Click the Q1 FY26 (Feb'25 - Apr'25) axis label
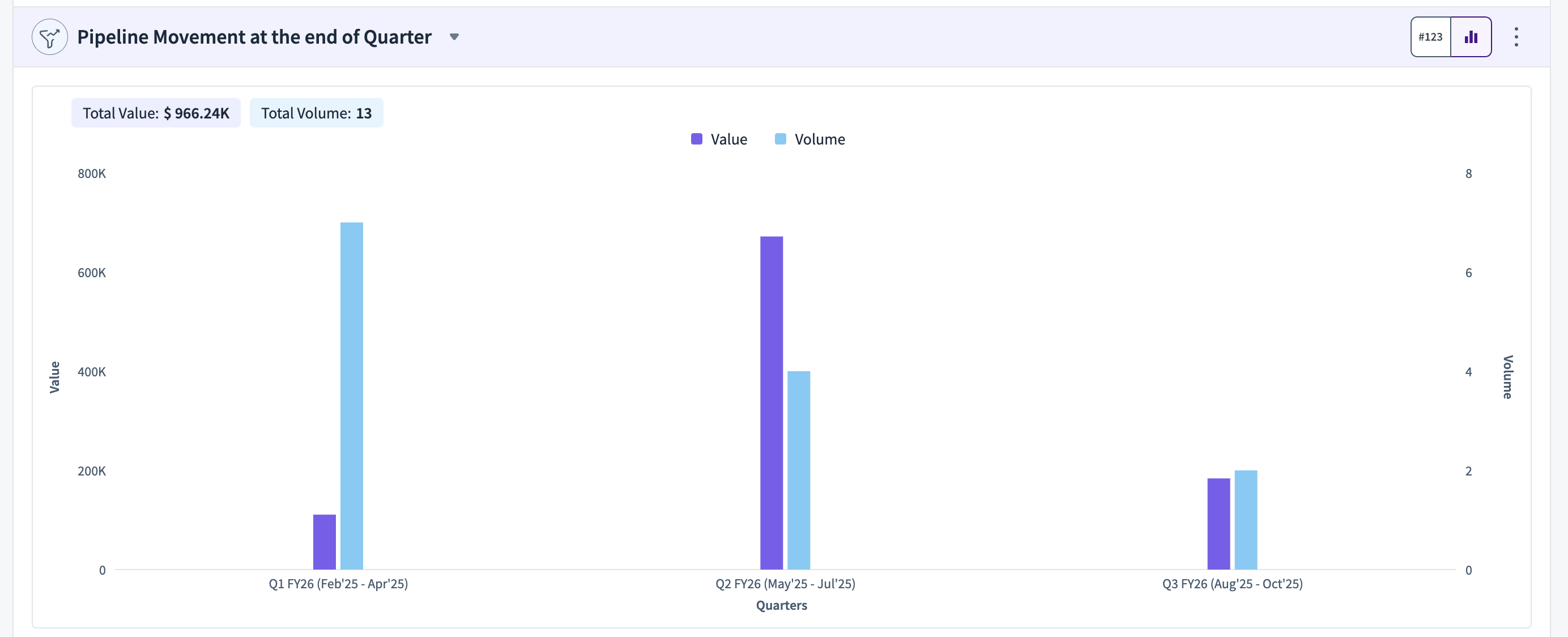The image size is (1568, 637). point(338,584)
